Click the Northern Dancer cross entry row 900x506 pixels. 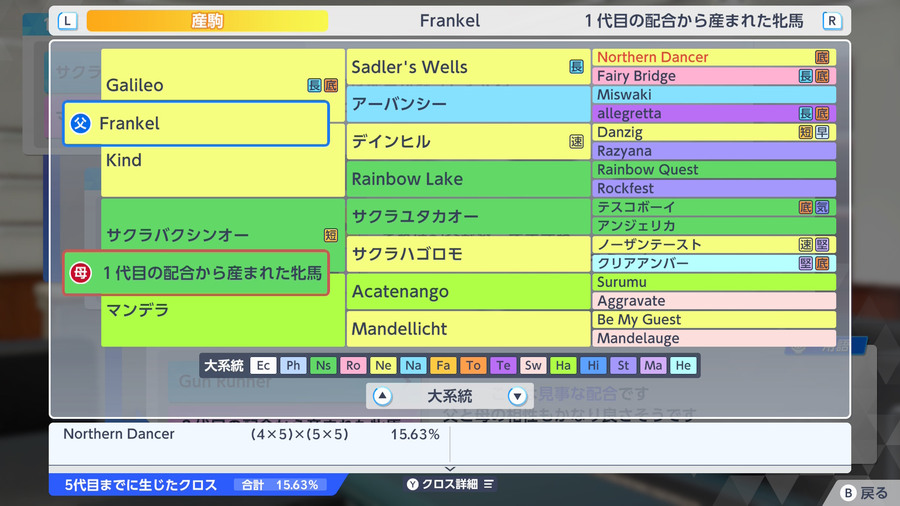click(251, 434)
